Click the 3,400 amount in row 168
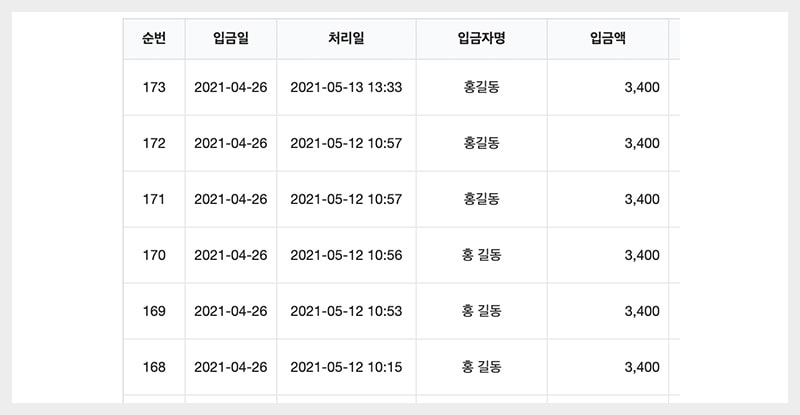800x415 pixels. tap(641, 367)
